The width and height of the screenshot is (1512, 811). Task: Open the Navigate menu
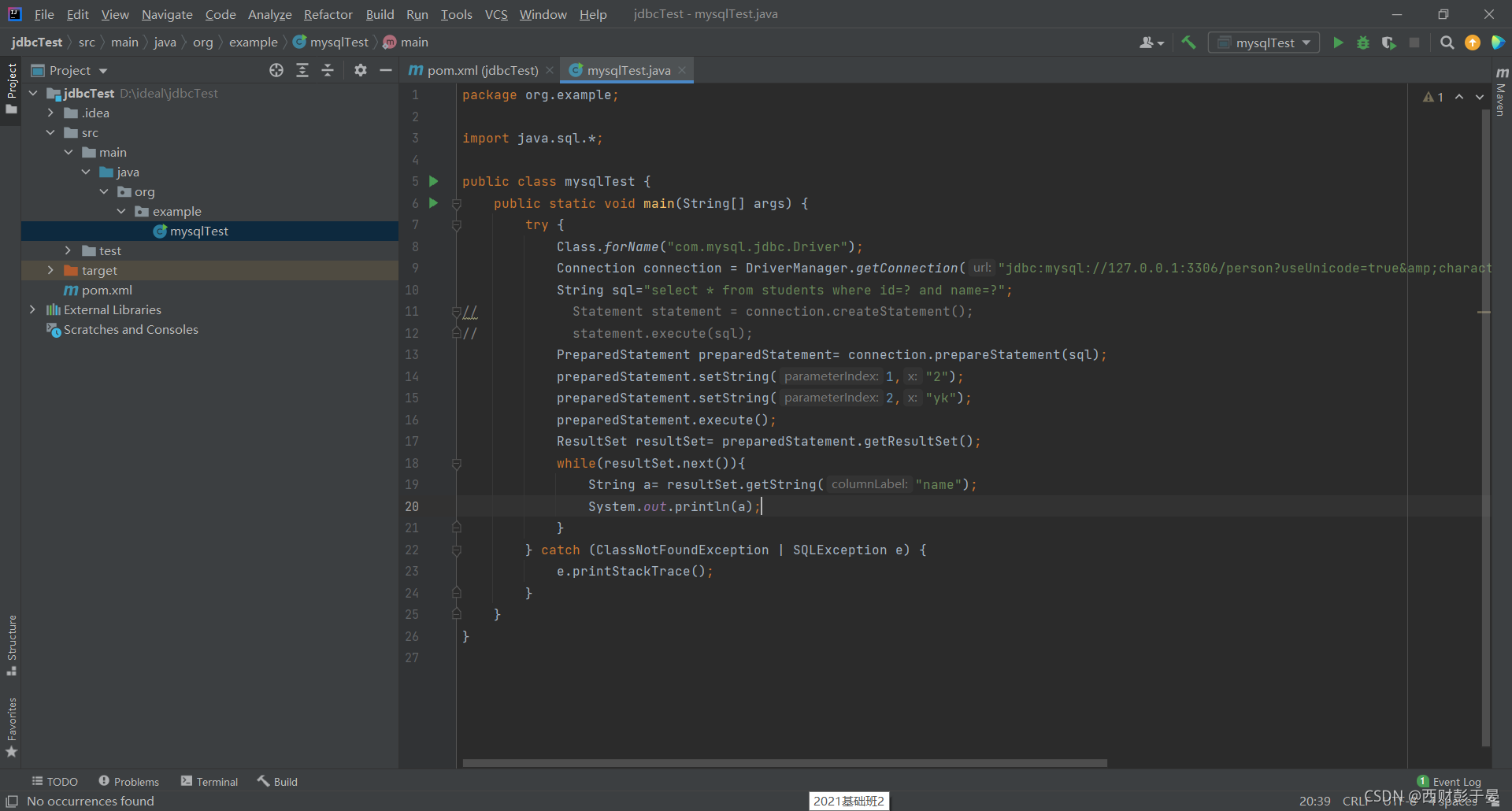[x=167, y=14]
